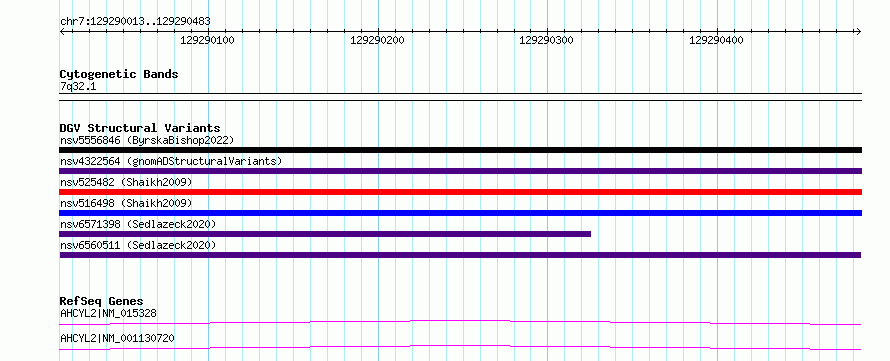Open nsv6571398 (Sedlazeck2020) variant label
Viewport: 890px width, 361px height.
tap(138, 224)
